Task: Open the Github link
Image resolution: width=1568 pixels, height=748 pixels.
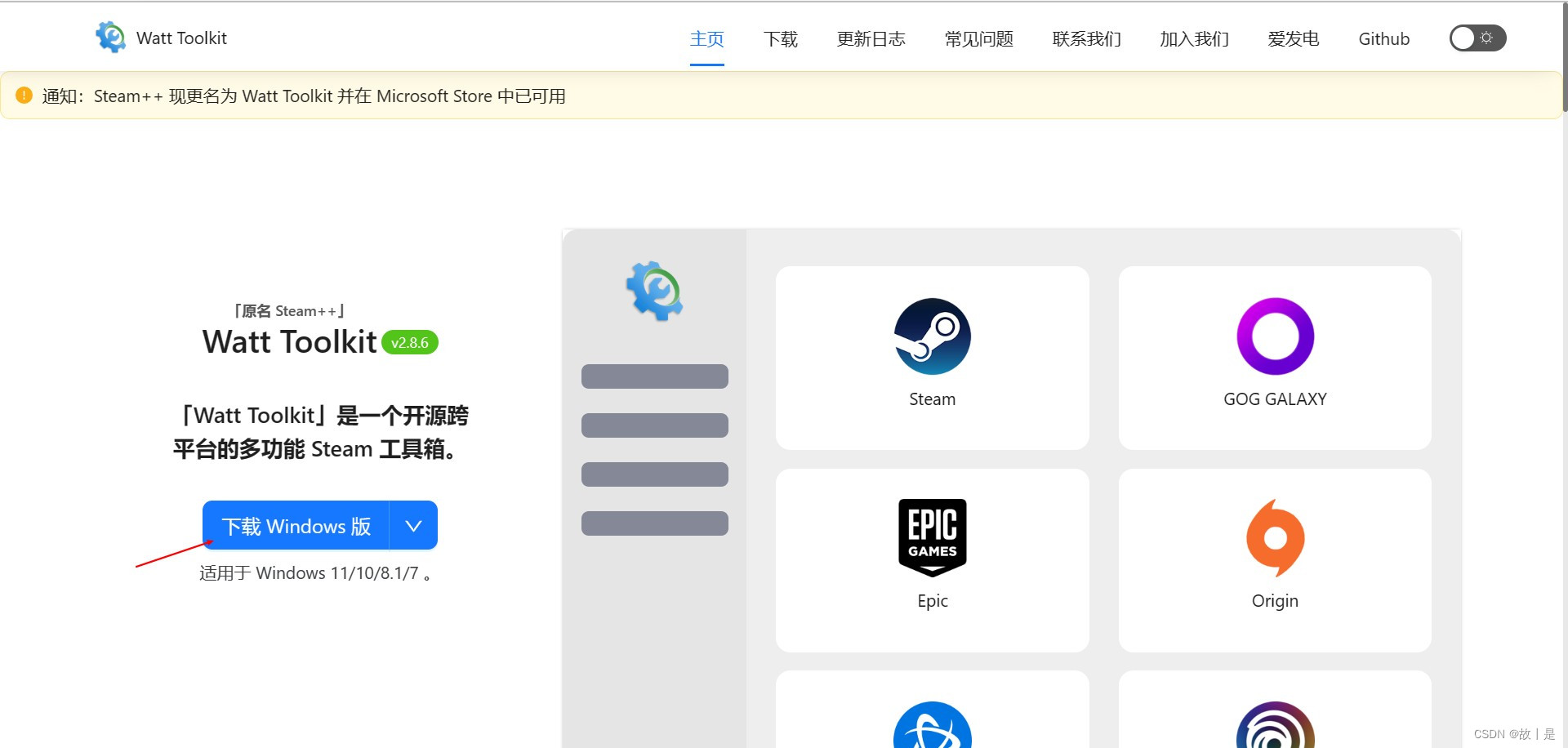Action: (x=1383, y=39)
